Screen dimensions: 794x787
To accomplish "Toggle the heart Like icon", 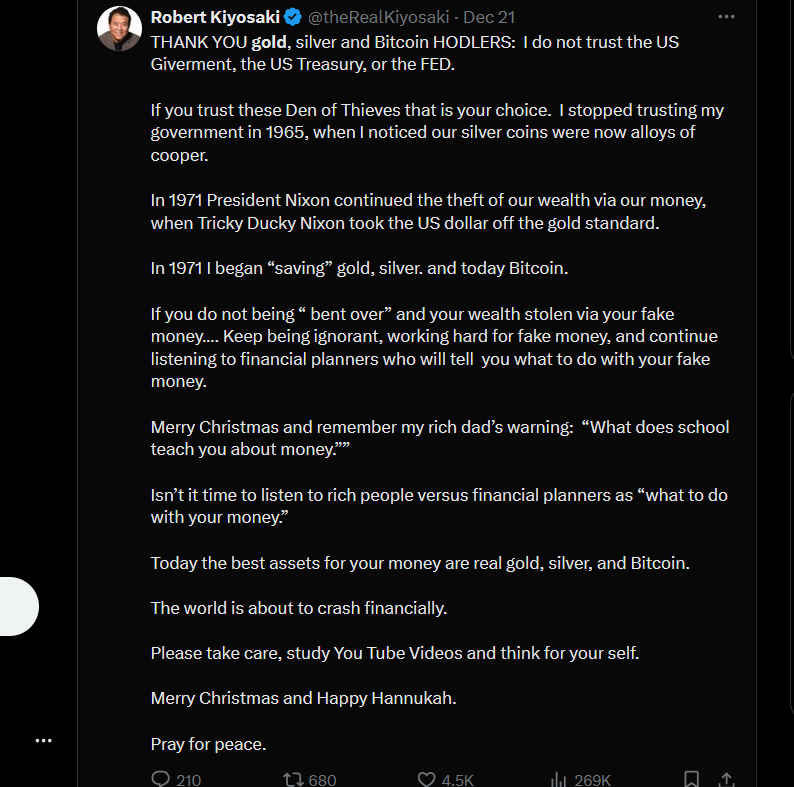I will coord(426,779).
